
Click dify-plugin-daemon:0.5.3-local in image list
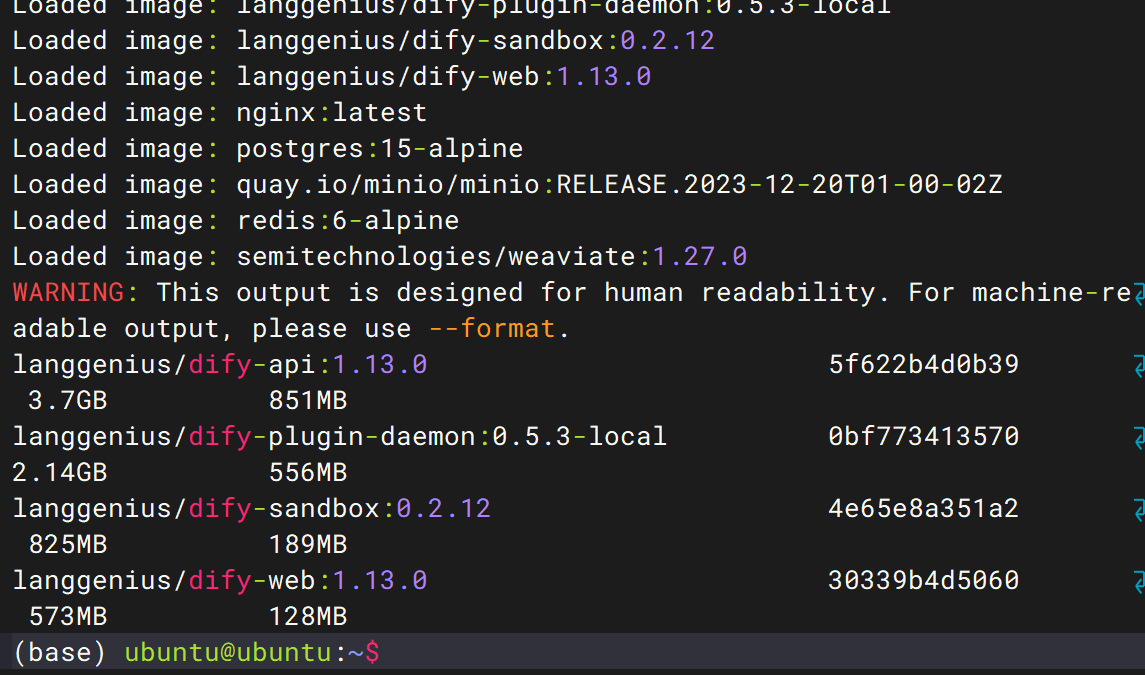click(x=427, y=436)
